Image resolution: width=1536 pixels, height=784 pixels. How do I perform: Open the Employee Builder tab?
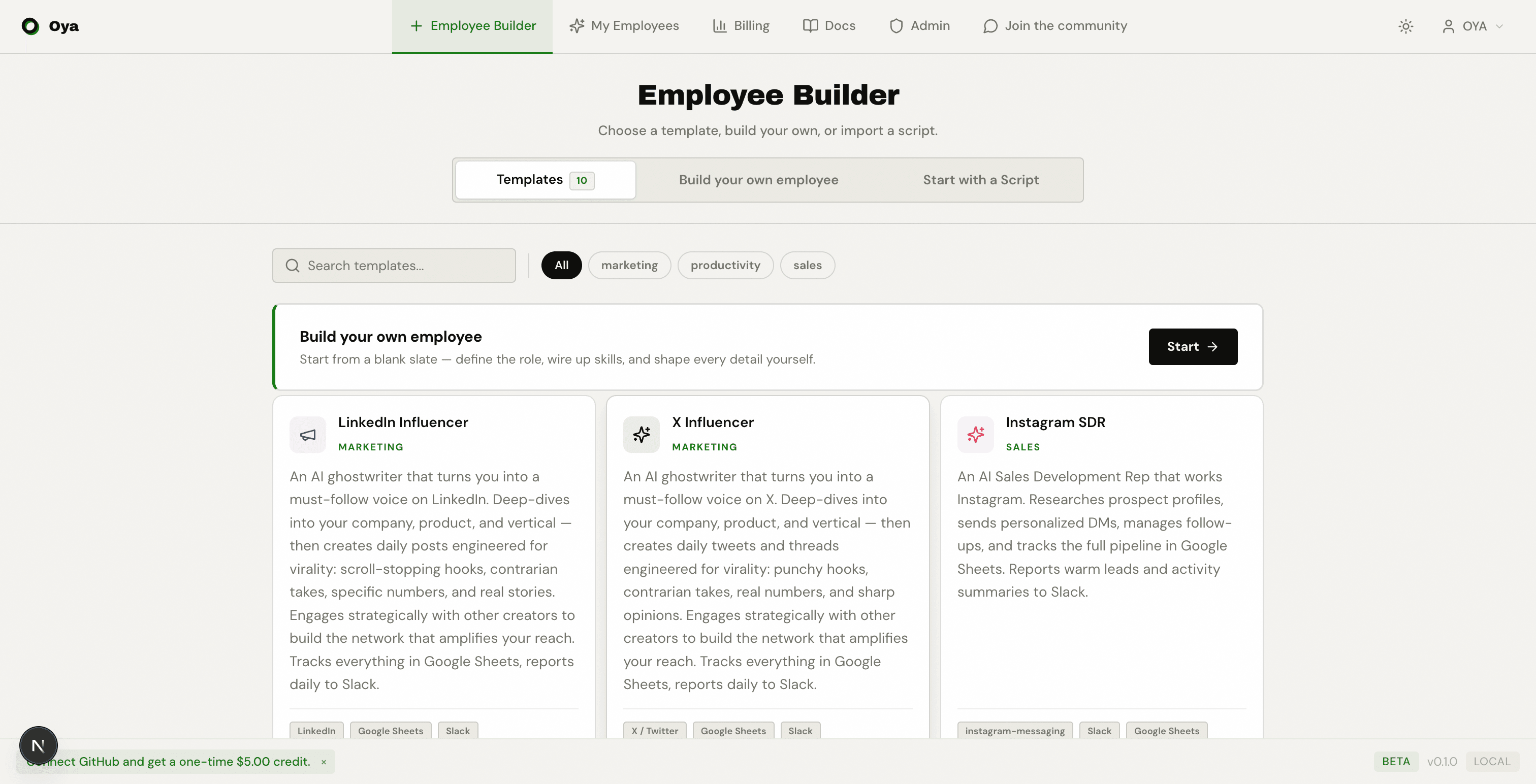472,25
